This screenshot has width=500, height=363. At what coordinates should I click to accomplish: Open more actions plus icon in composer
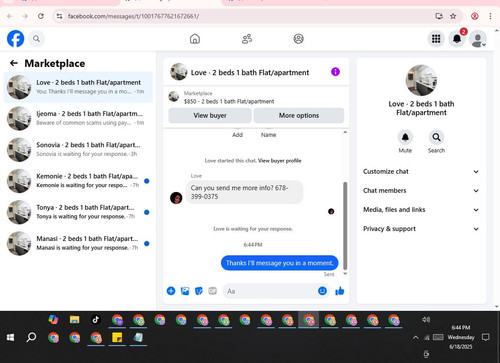tap(171, 291)
